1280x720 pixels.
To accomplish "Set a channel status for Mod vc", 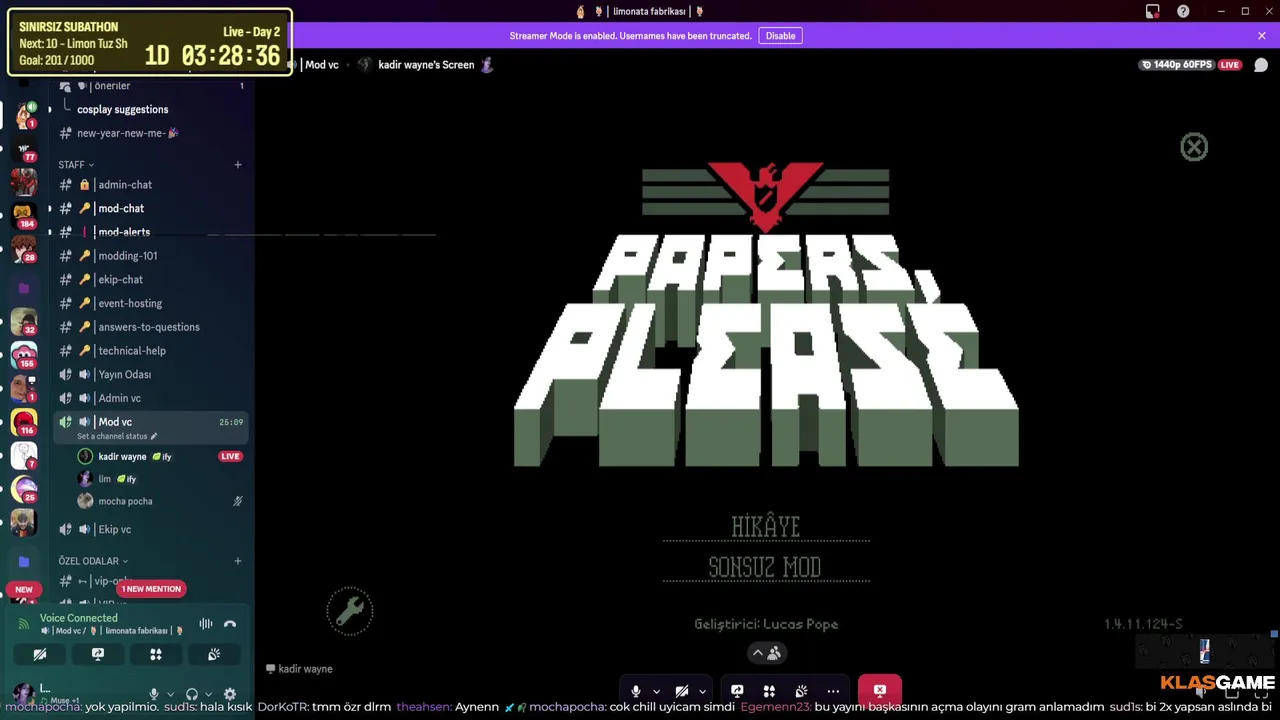I will pos(117,437).
